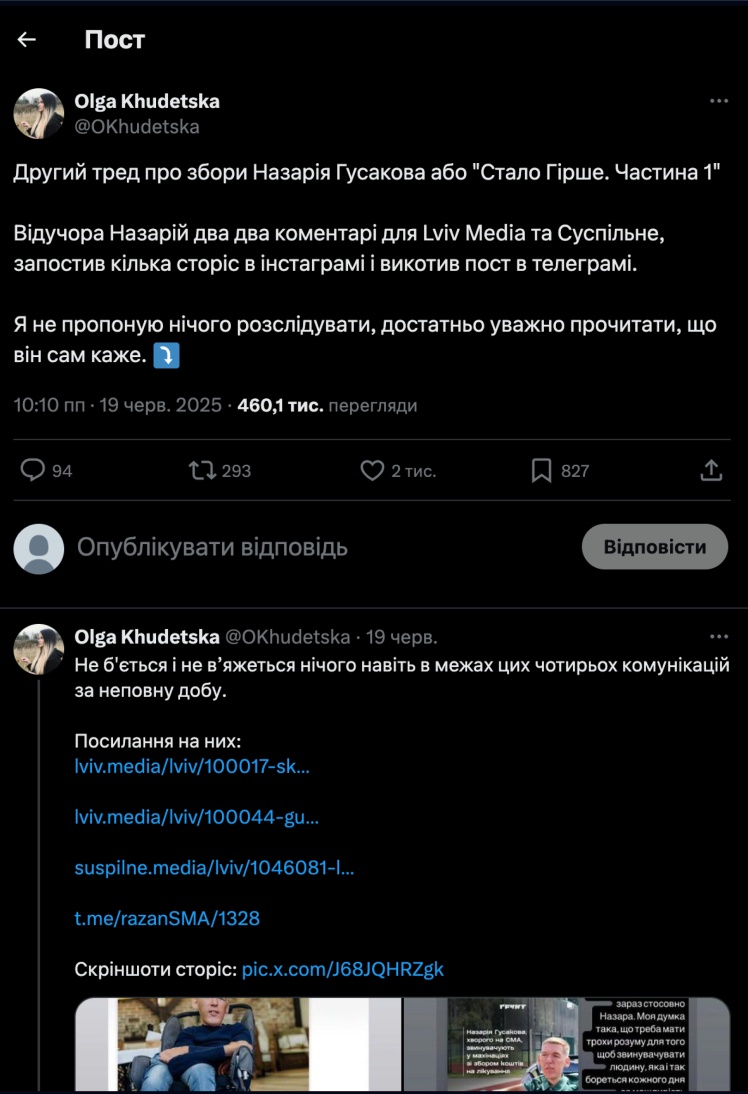Follow the suspilne.media/lviv/1046081 link
The image size is (748, 1094).
click(x=214, y=868)
